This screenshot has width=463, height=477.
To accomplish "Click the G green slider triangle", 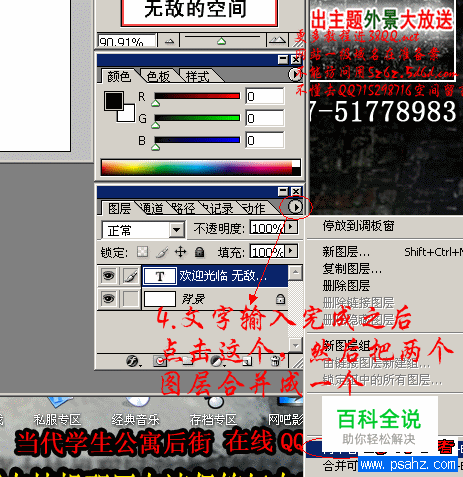I will pyautogui.click(x=156, y=125).
